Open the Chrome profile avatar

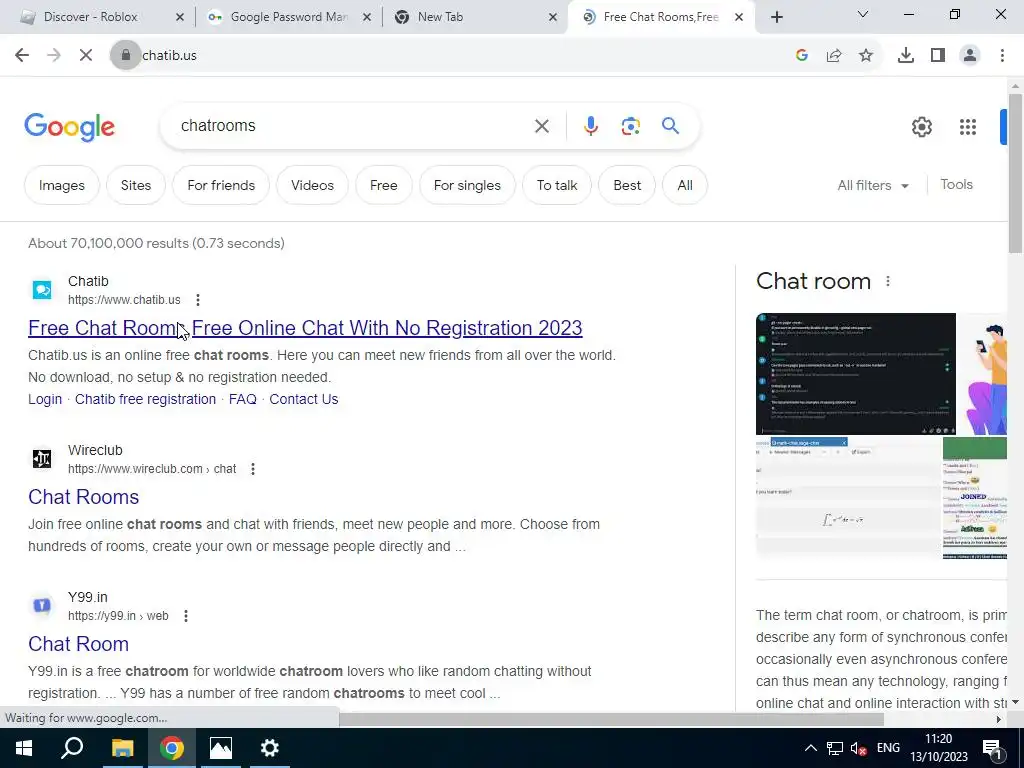970,56
